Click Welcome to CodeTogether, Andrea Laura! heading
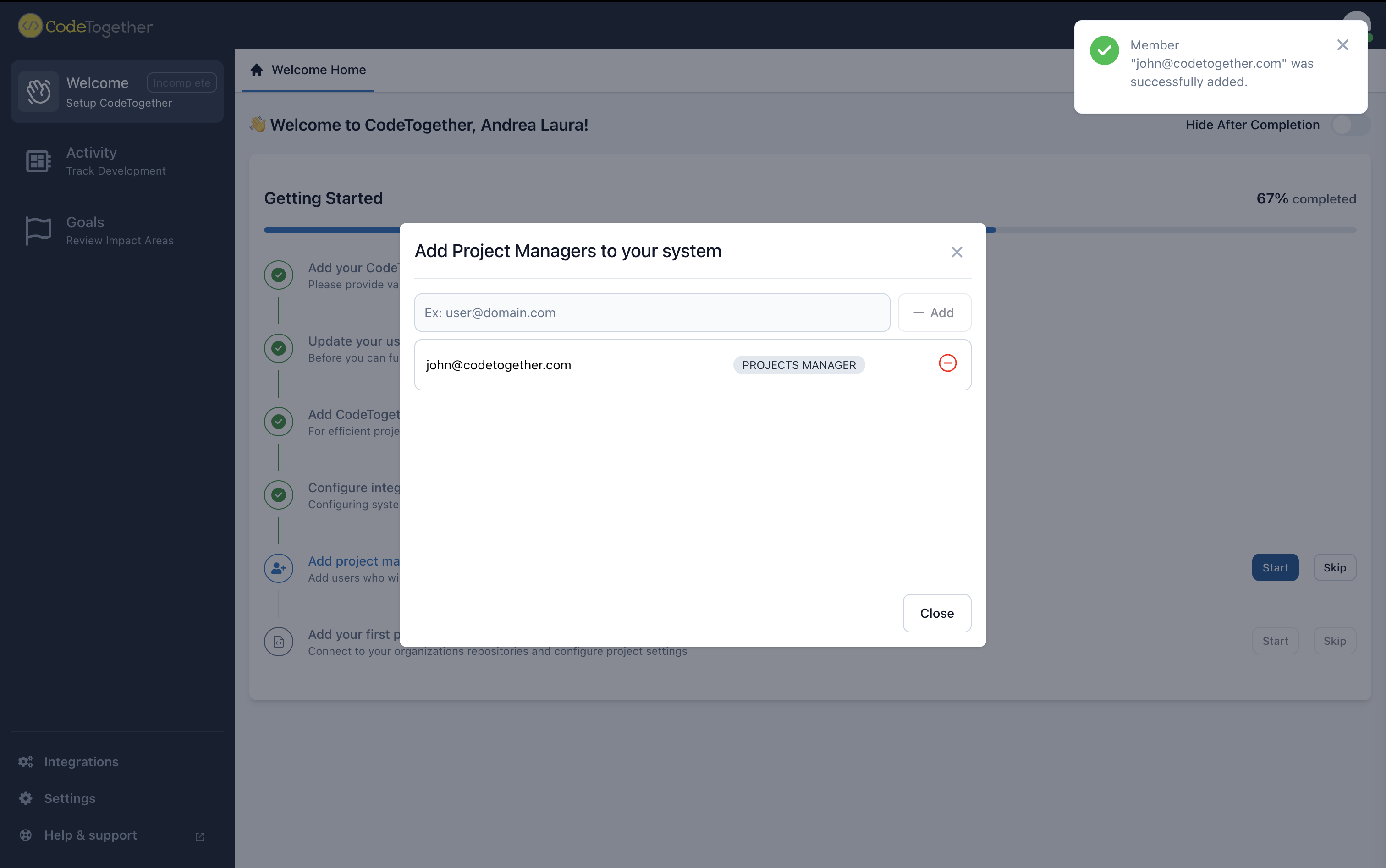This screenshot has height=868, width=1386. [429, 125]
